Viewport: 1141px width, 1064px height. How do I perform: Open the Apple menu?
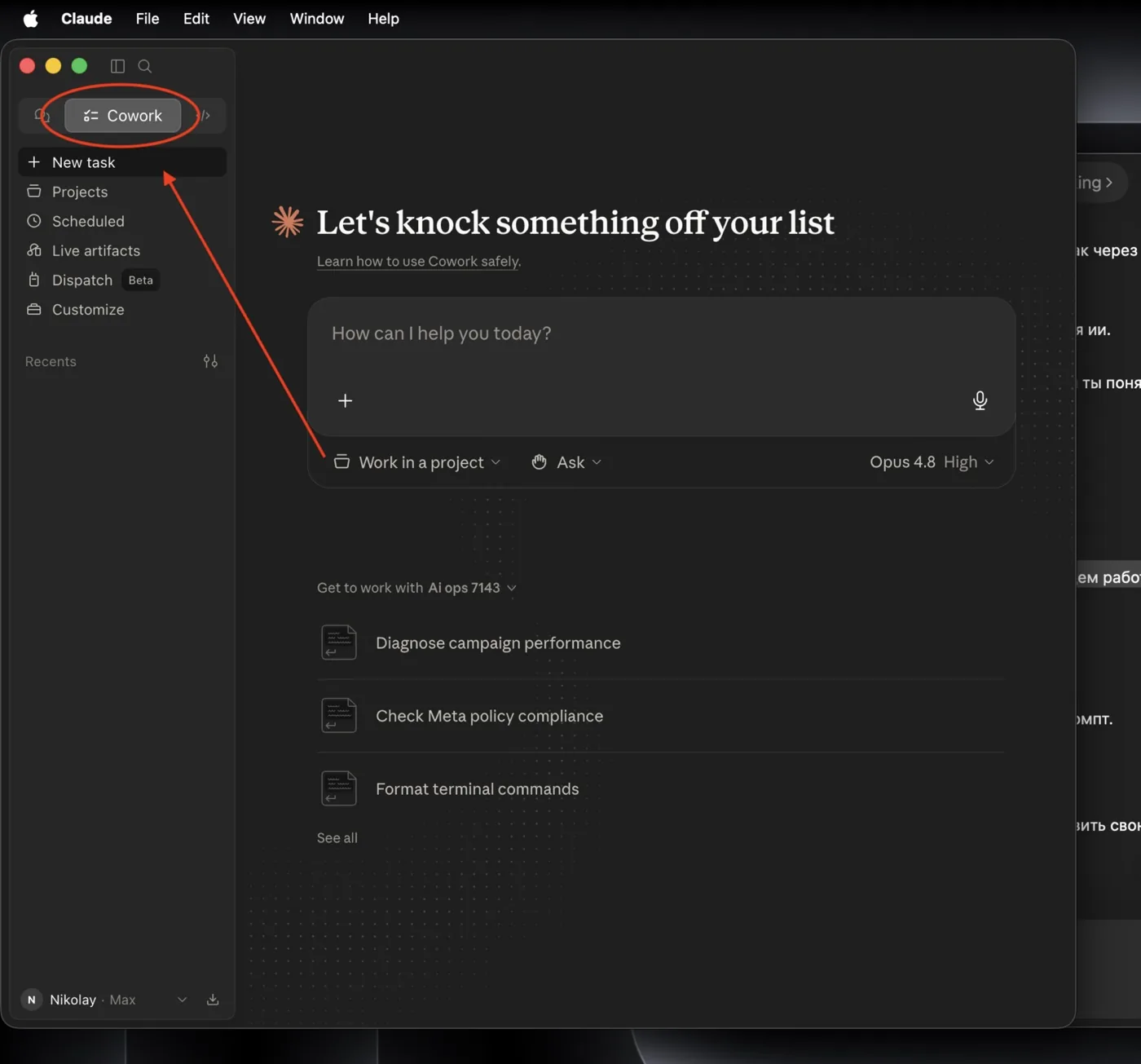tap(30, 19)
